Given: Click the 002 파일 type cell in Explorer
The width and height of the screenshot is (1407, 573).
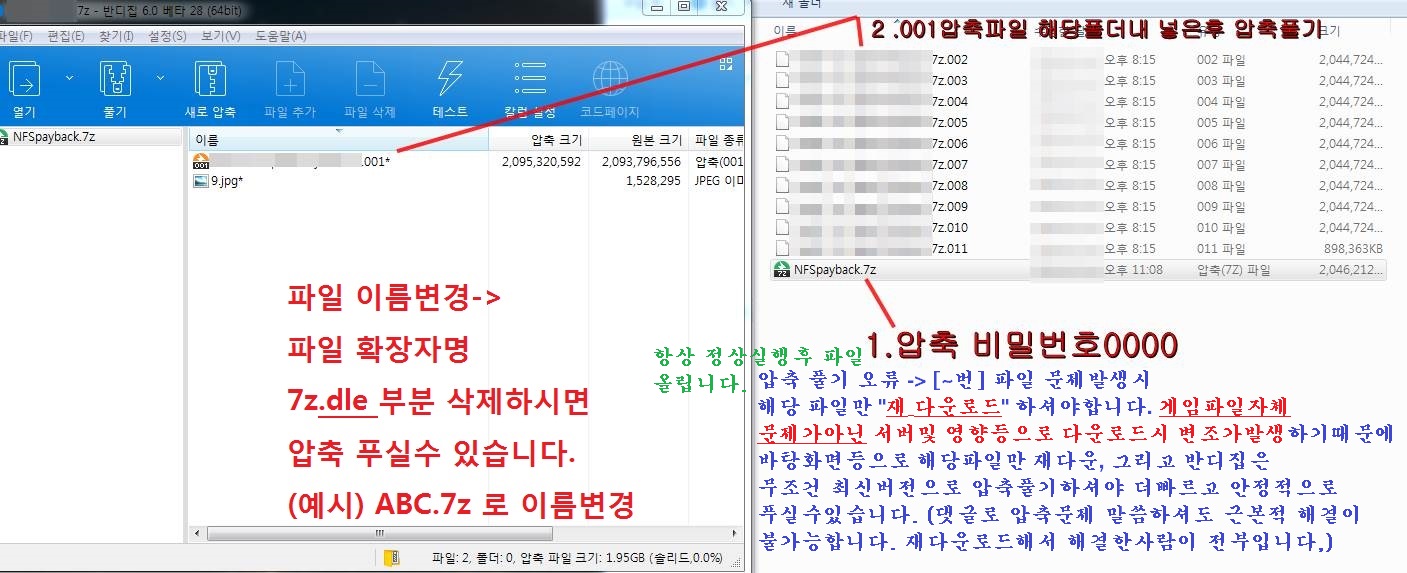Looking at the screenshot, I should [x=1221, y=59].
